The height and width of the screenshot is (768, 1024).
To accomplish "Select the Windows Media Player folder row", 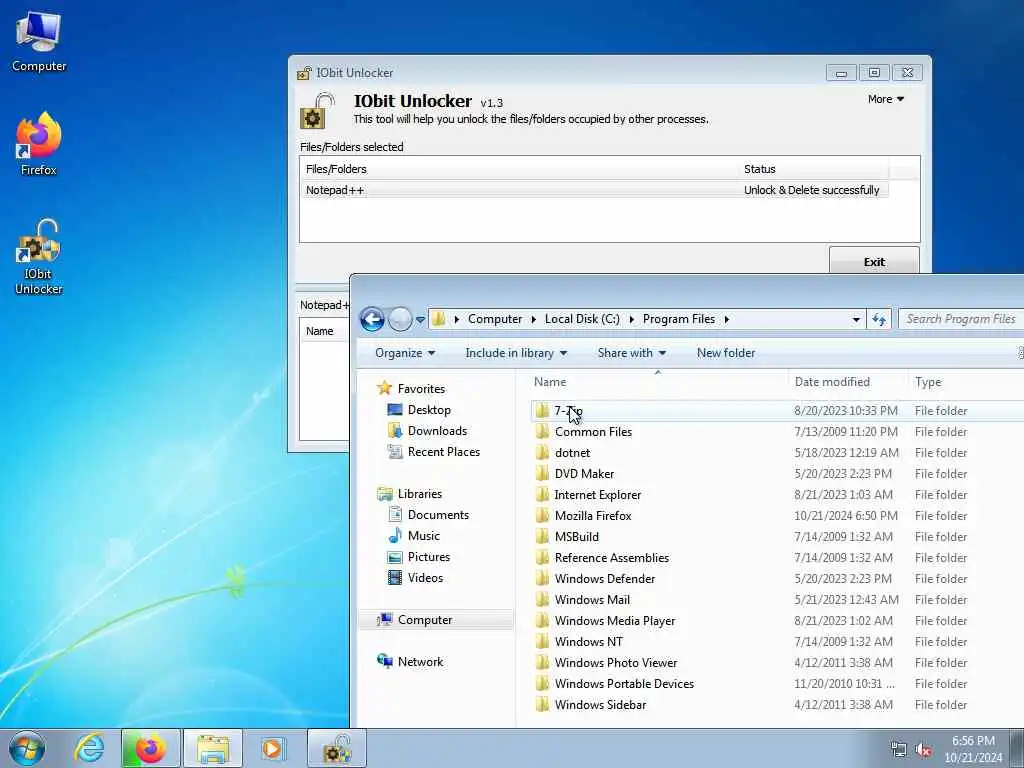I will click(777, 620).
